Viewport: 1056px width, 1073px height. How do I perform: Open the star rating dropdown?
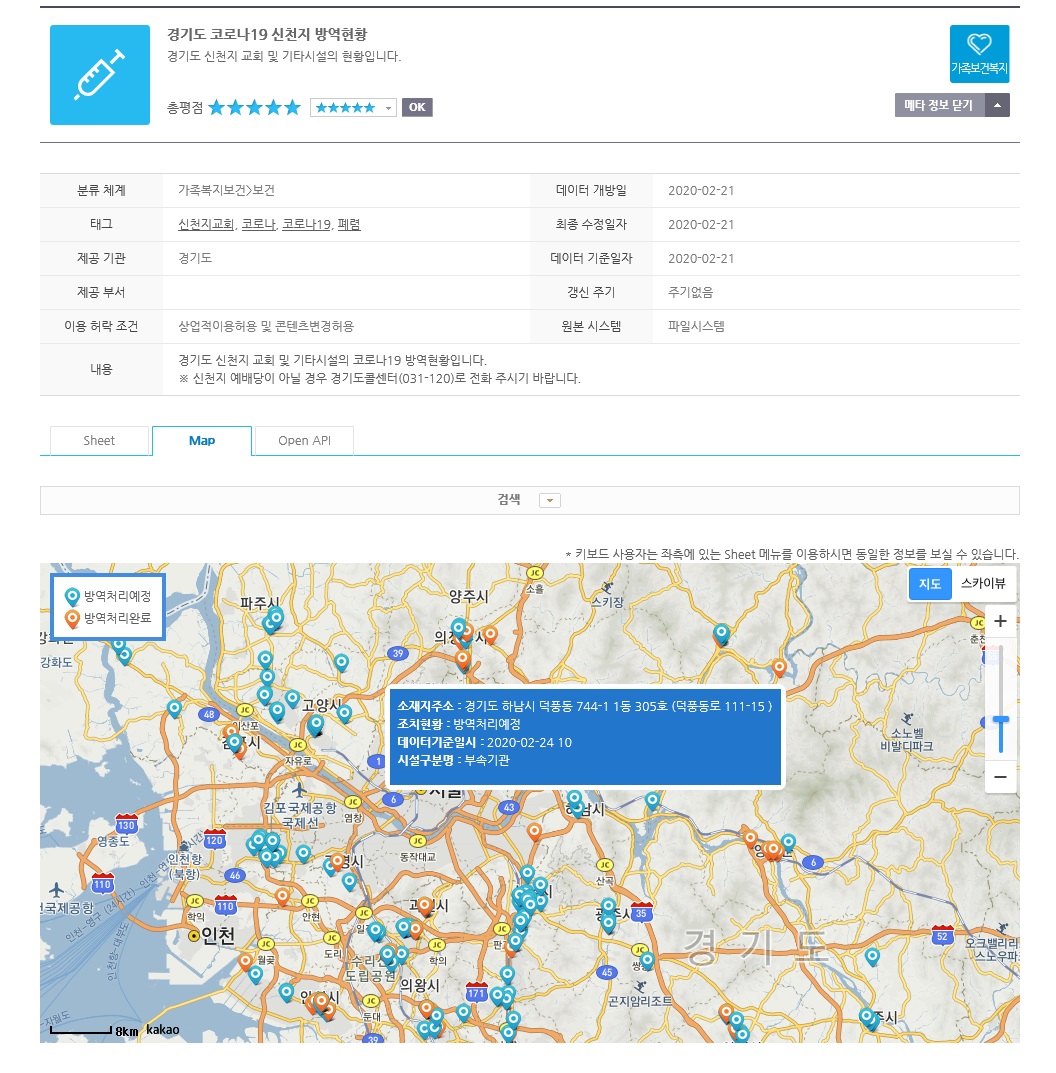[354, 107]
